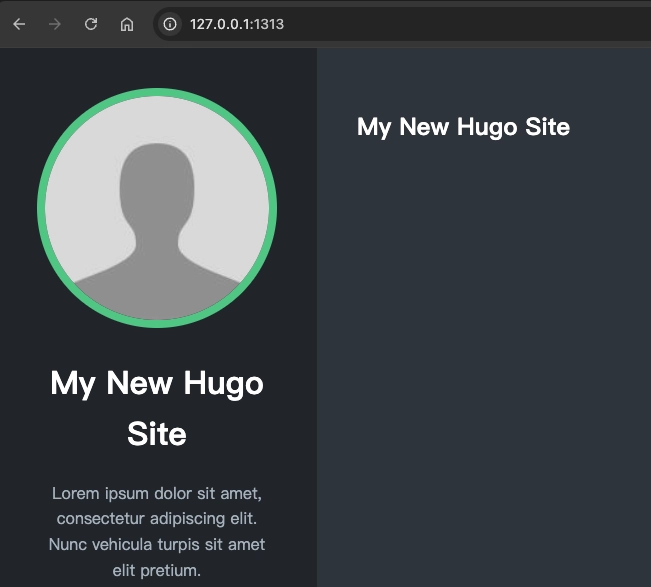Click the Lorem ipsum description paragraph

(x=157, y=532)
